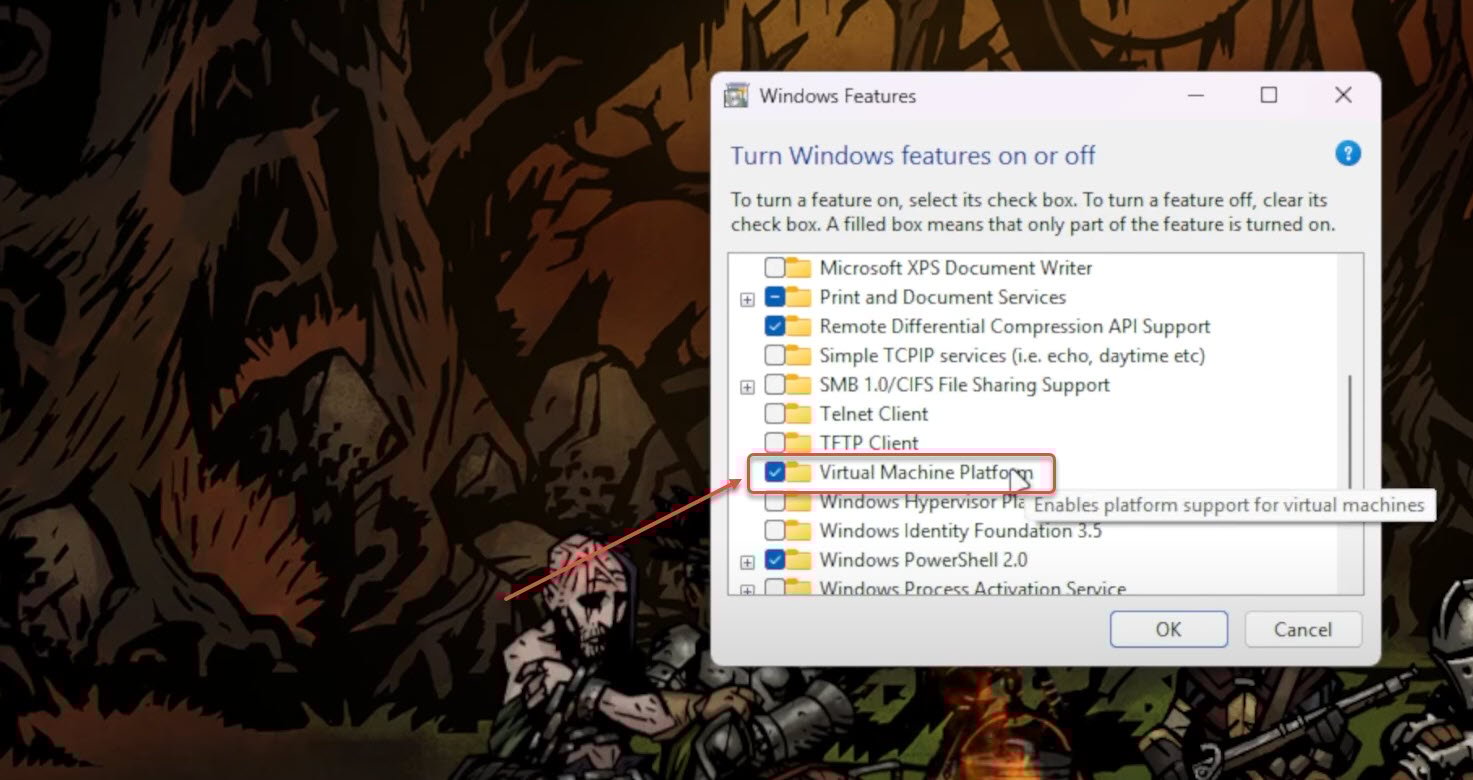The width and height of the screenshot is (1473, 780).
Task: Expand SMB 1.0/CIFS File Sharing Support
Action: 746,385
